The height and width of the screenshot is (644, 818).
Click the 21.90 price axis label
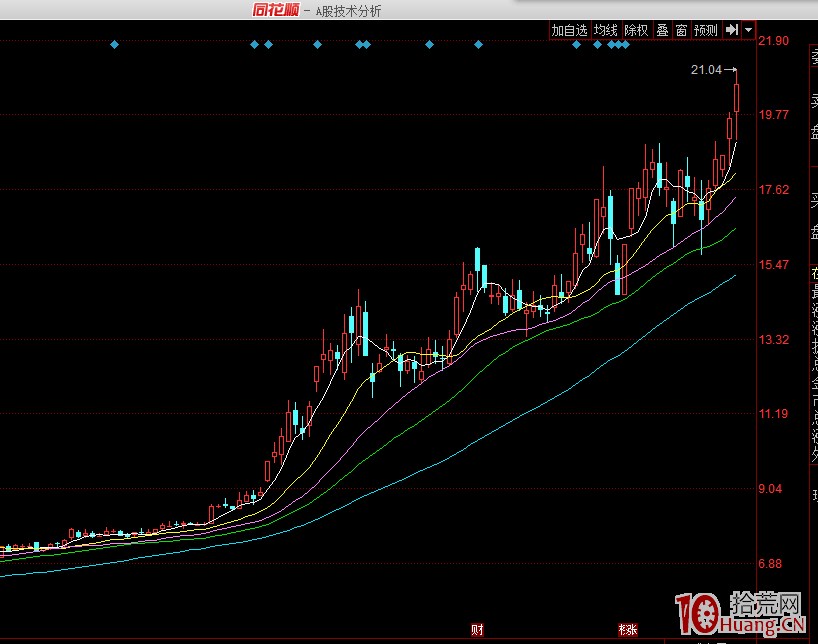774,41
